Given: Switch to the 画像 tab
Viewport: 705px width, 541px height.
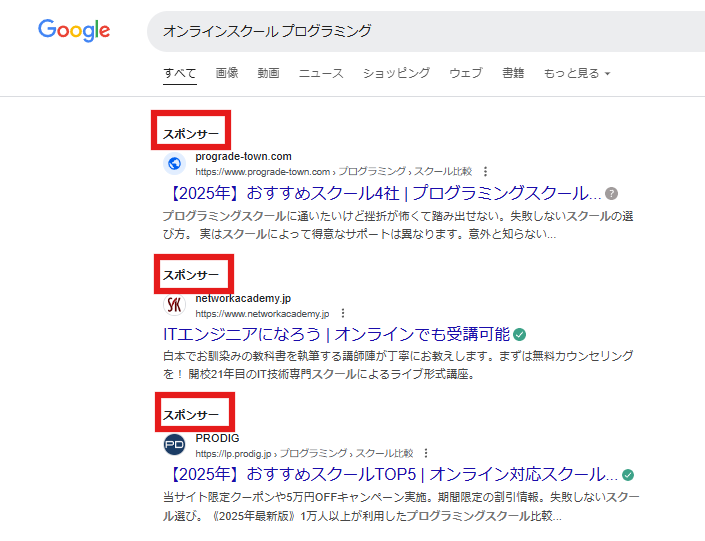Looking at the screenshot, I should click(x=227, y=73).
